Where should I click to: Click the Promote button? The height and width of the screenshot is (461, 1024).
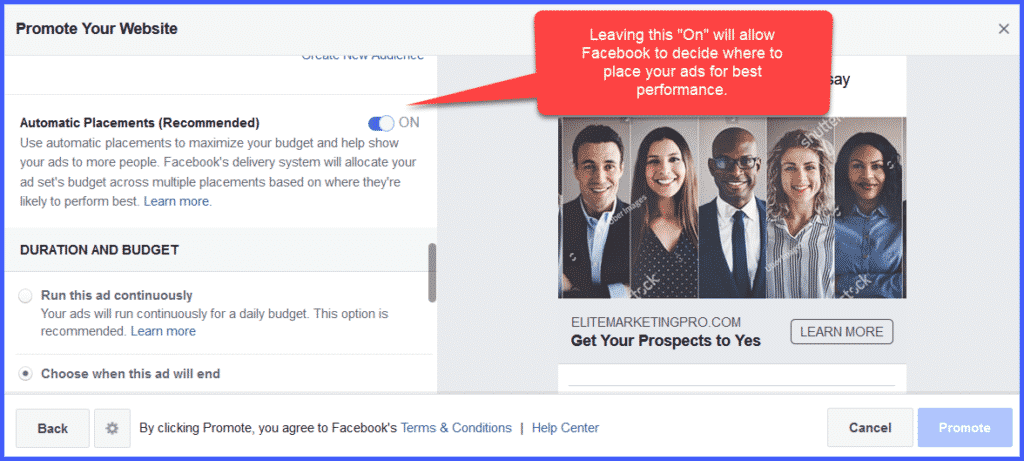coord(964,428)
